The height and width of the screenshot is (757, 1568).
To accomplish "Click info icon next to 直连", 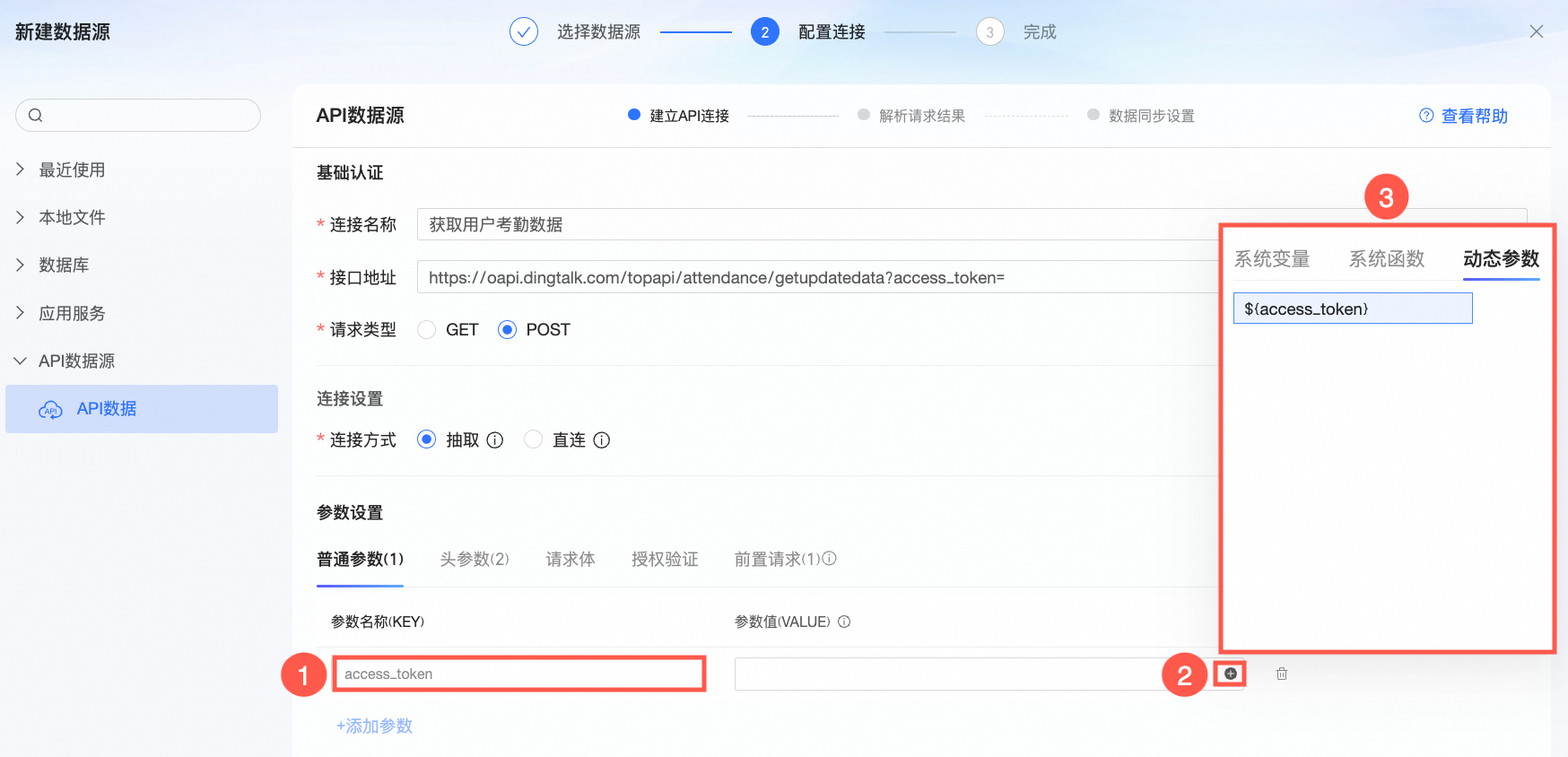I will point(602,440).
